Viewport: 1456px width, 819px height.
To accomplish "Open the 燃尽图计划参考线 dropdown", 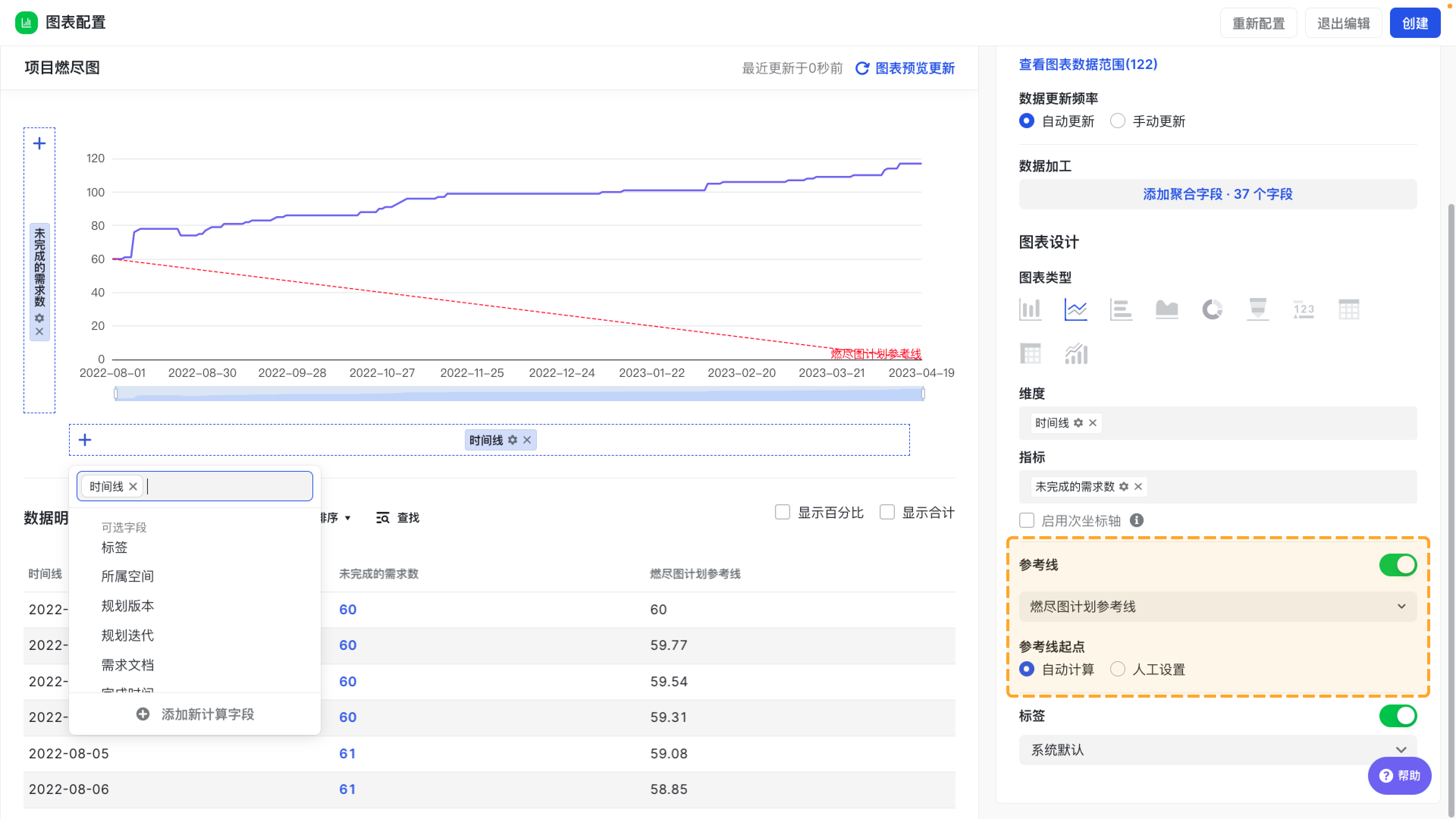I will (x=1218, y=607).
